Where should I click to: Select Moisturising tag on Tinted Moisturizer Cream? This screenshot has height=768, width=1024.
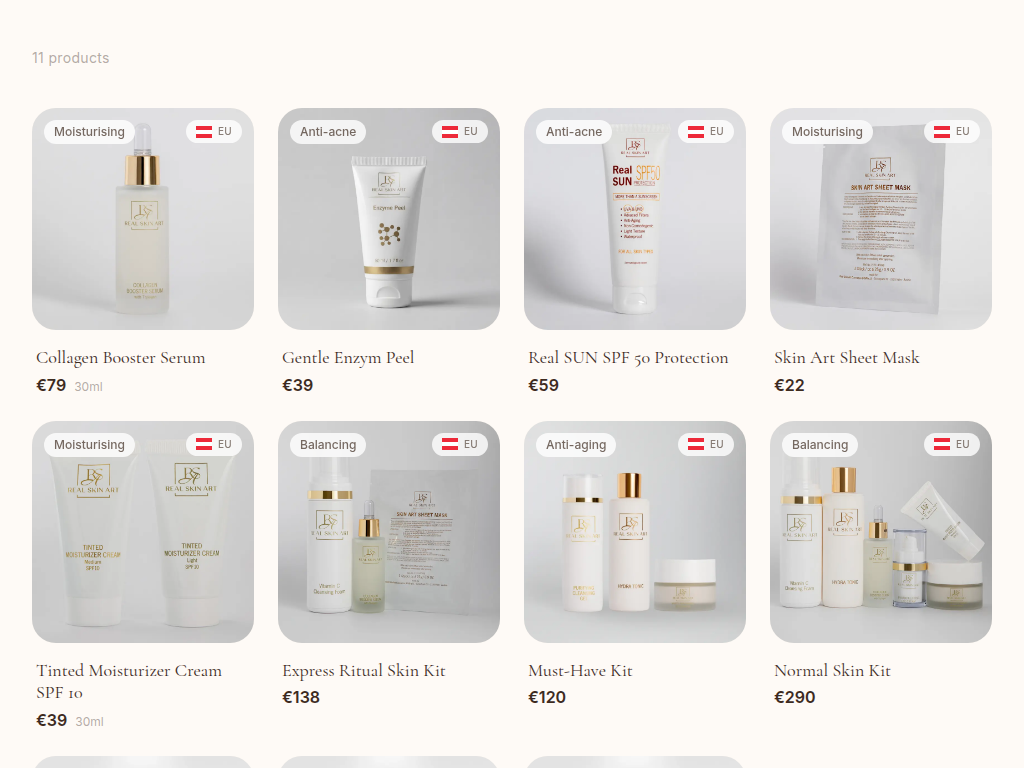pos(89,445)
